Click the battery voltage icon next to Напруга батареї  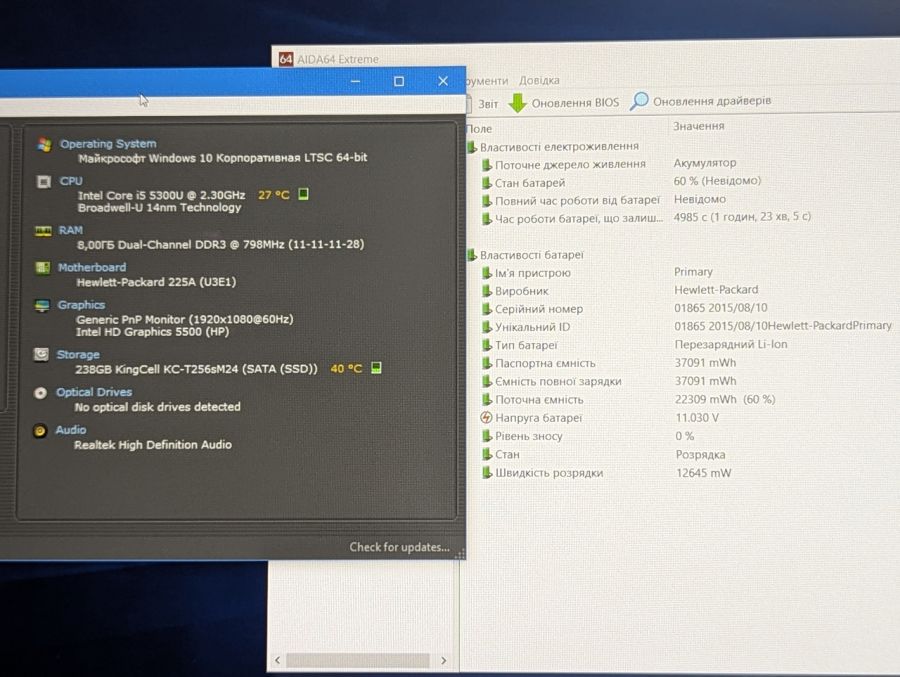click(486, 417)
